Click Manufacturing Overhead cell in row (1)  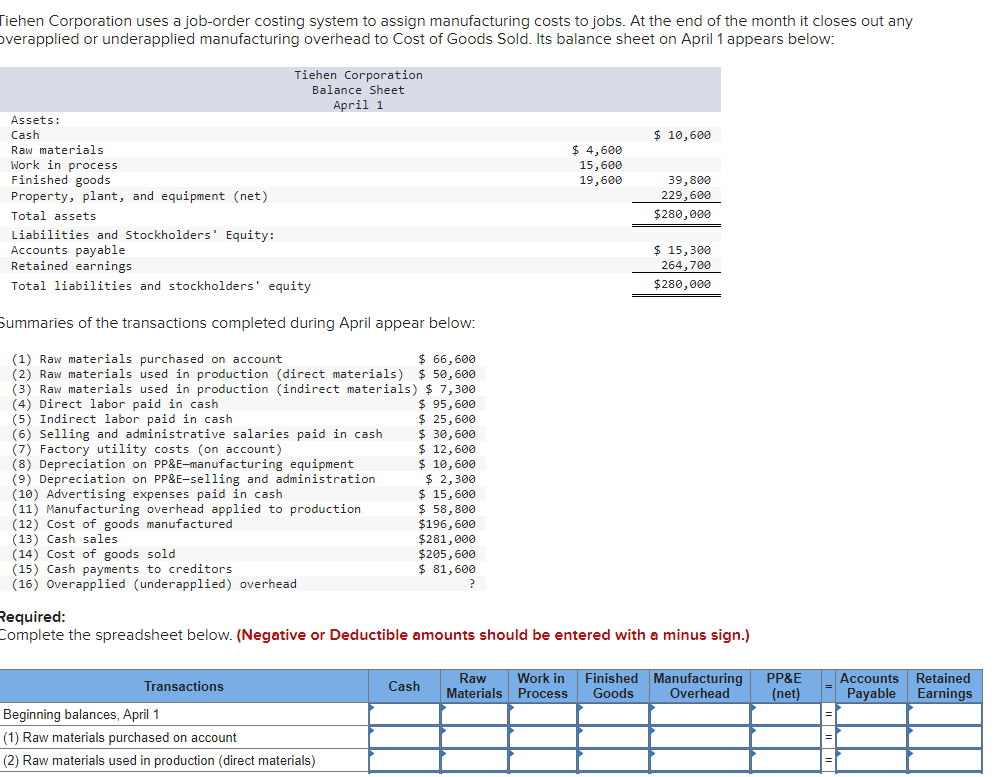pos(699,737)
